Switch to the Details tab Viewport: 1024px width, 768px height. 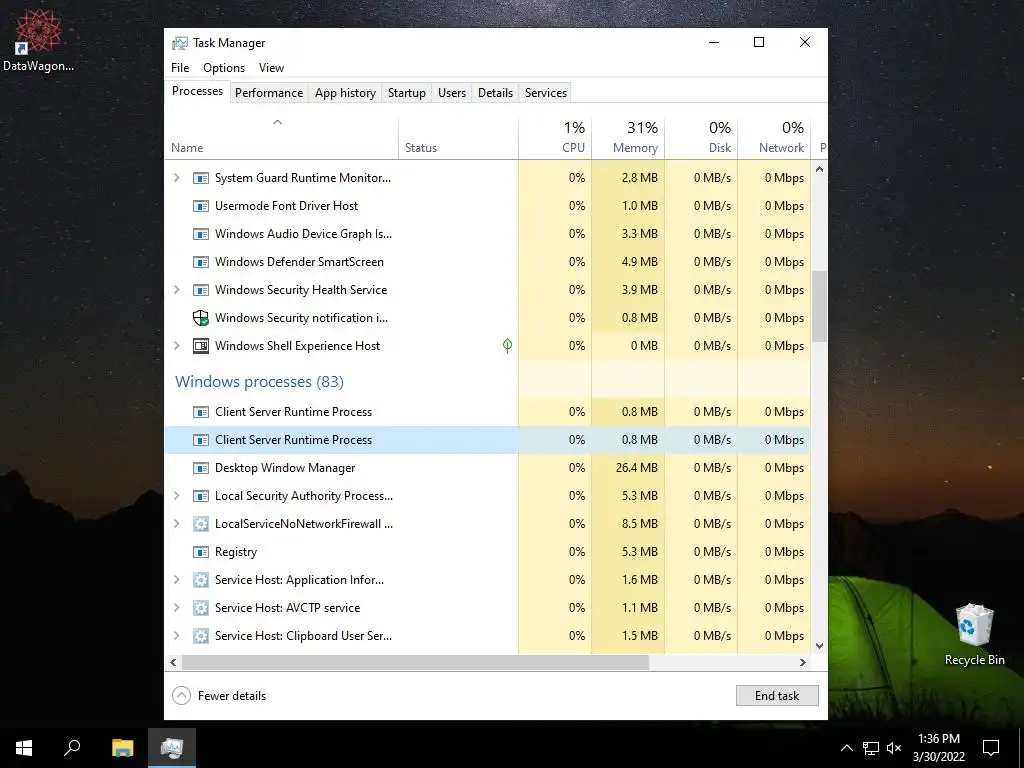tap(496, 93)
